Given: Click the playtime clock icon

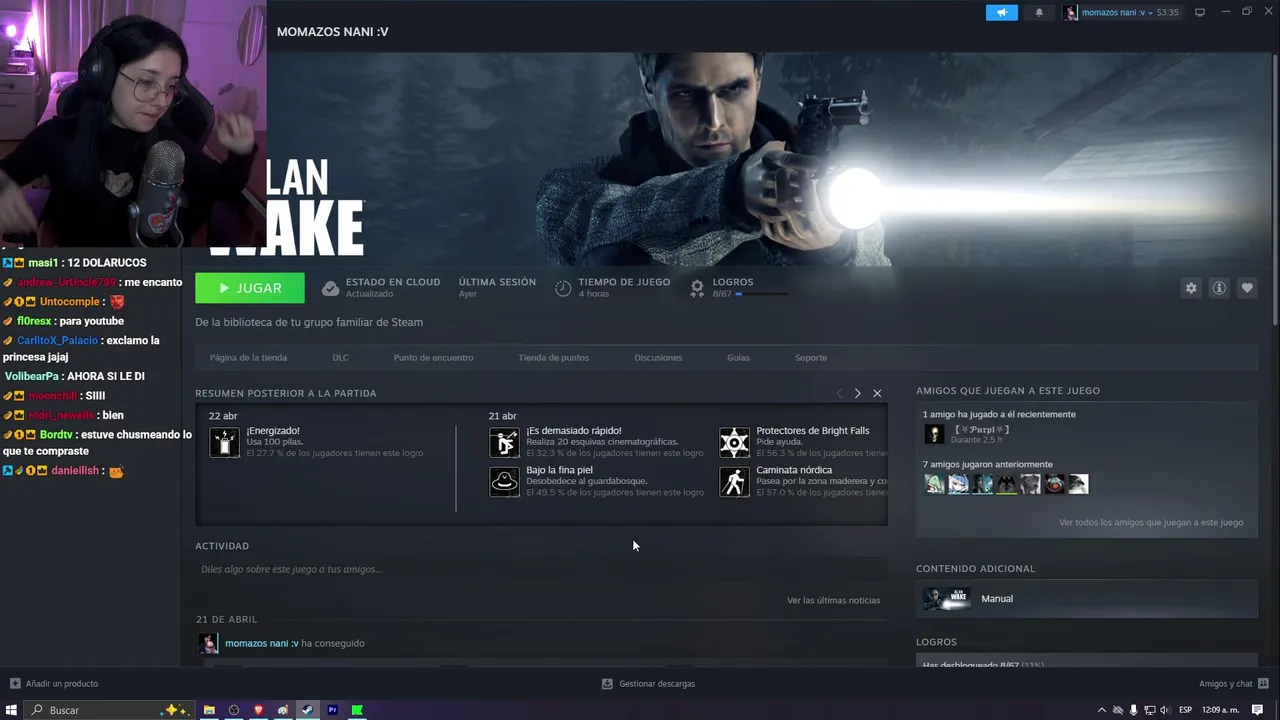Looking at the screenshot, I should [563, 288].
